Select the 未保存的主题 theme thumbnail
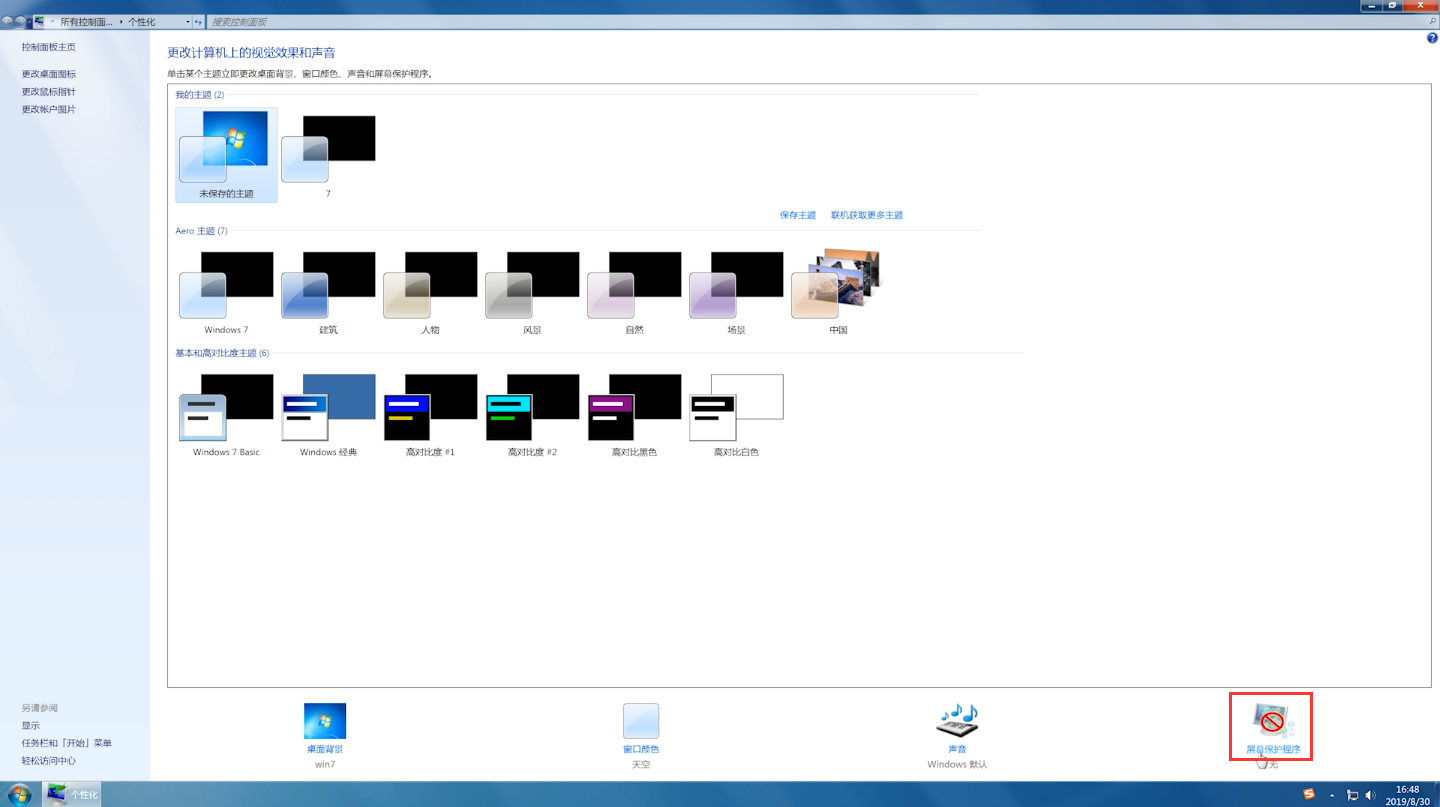Image resolution: width=1440 pixels, height=807 pixels. tap(226, 155)
